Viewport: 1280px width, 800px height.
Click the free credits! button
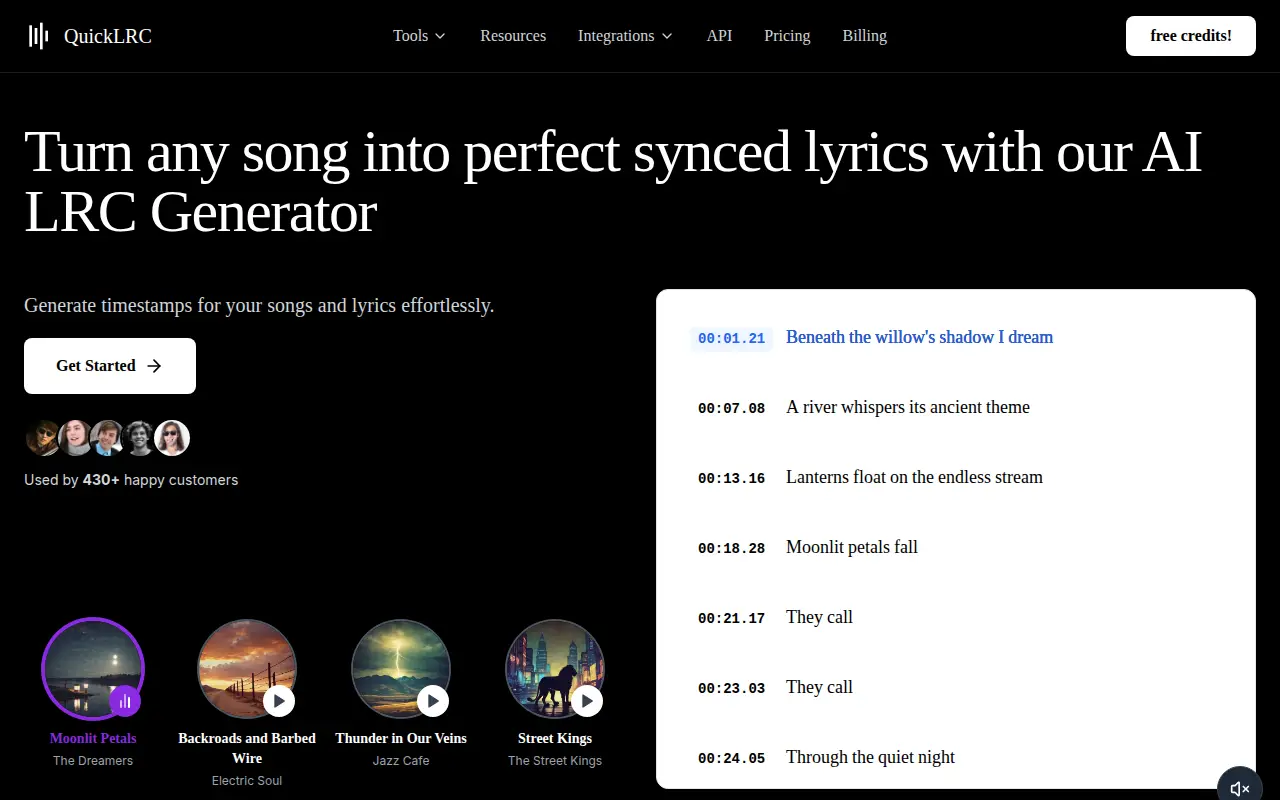(1191, 36)
